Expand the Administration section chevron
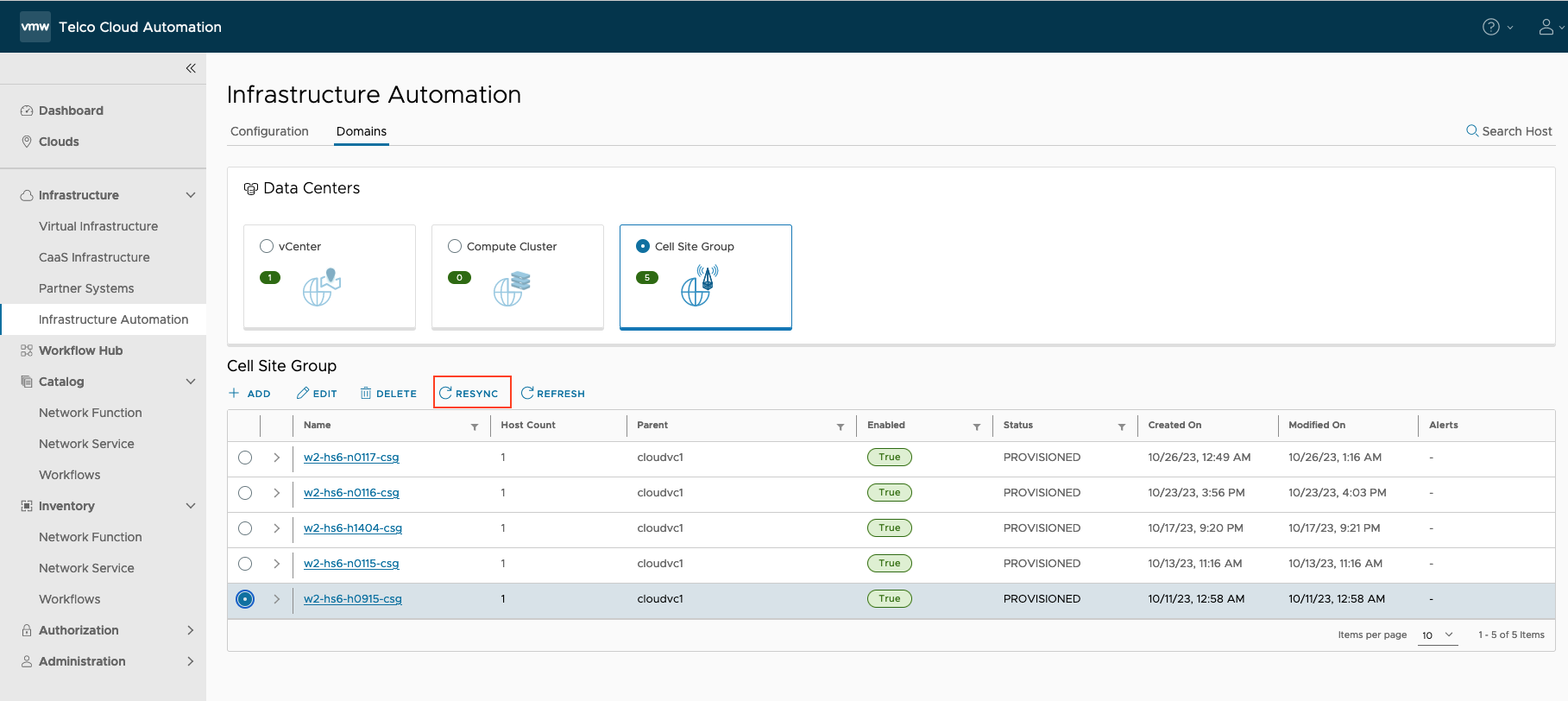This screenshot has height=701, width=1568. [x=191, y=661]
